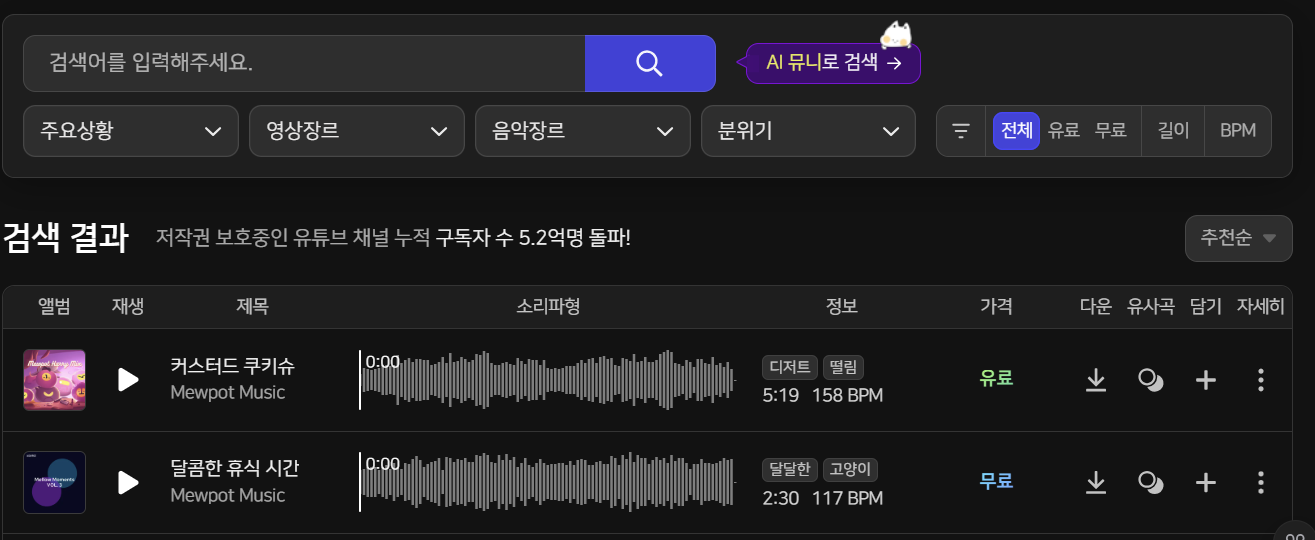Open more options for 달콤한 휴식 시간
This screenshot has height=540, width=1315.
pos(1261,483)
